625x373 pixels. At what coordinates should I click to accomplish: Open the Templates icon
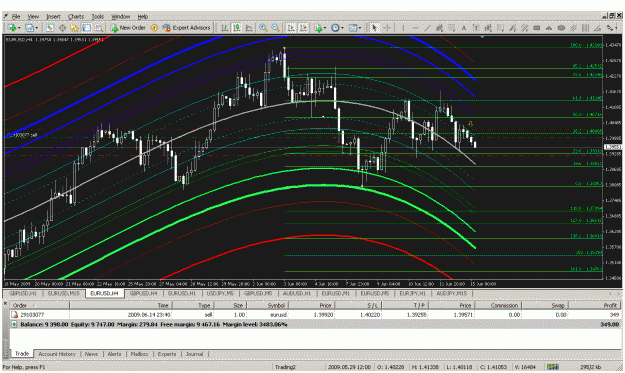[x=353, y=27]
